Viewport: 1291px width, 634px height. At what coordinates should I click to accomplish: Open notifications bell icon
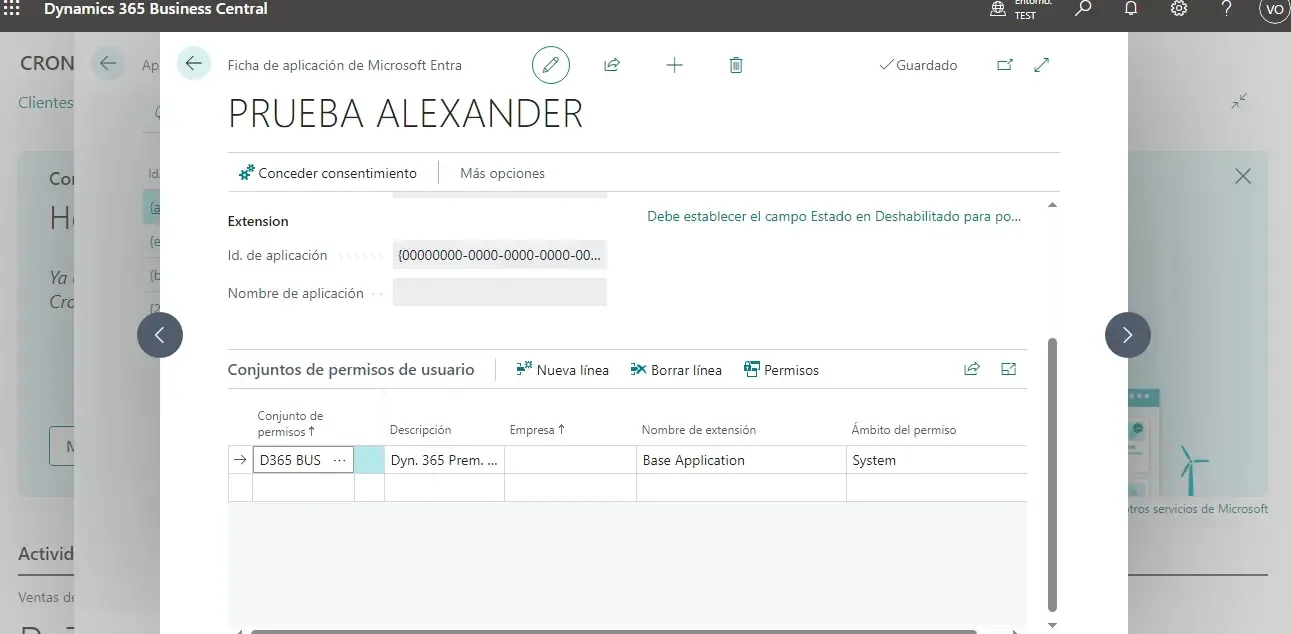pos(1131,9)
